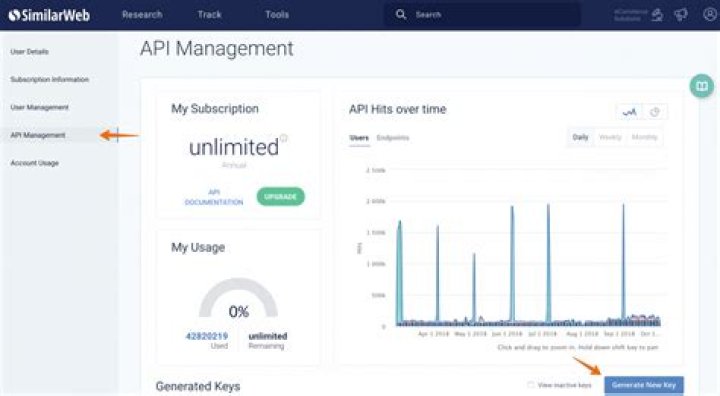Open the announcements megaphone icon

tap(681, 15)
